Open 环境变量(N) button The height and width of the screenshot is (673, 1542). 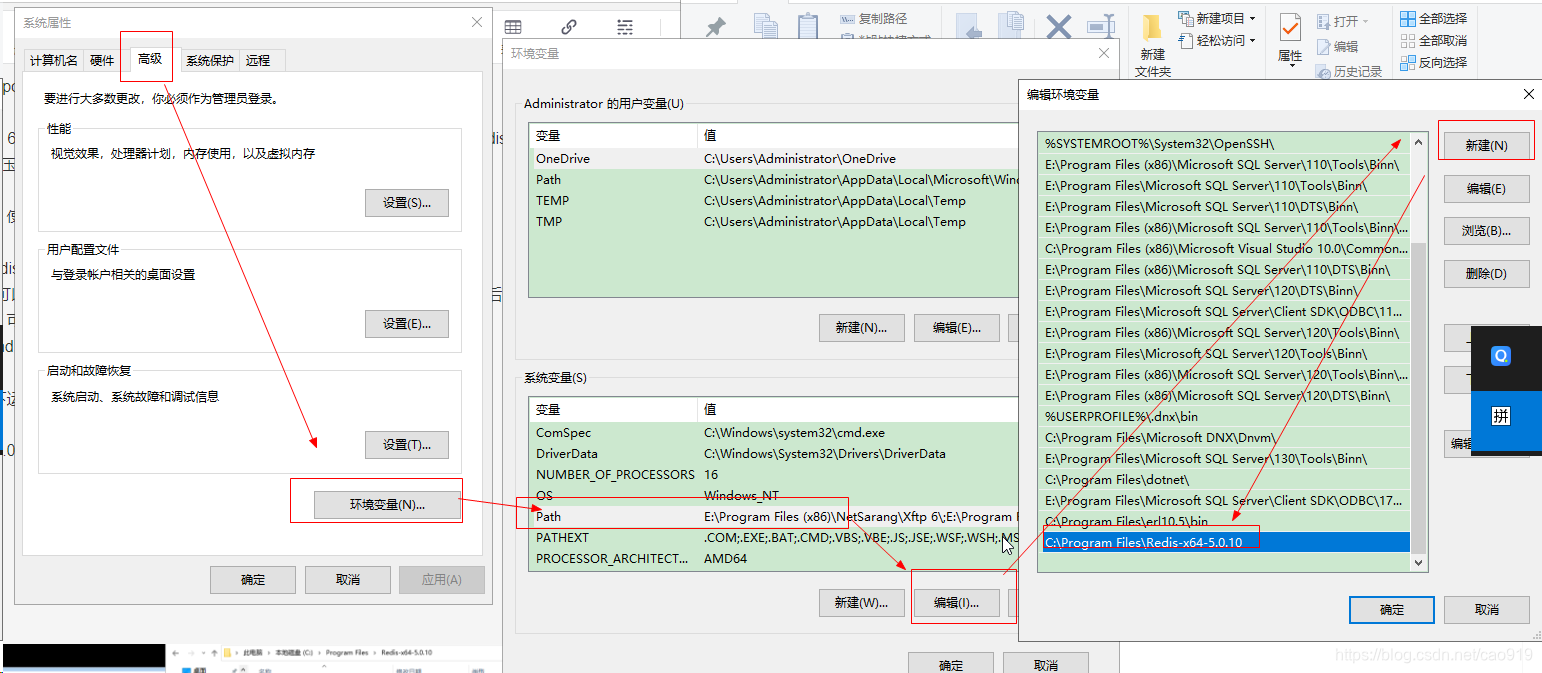[388, 505]
